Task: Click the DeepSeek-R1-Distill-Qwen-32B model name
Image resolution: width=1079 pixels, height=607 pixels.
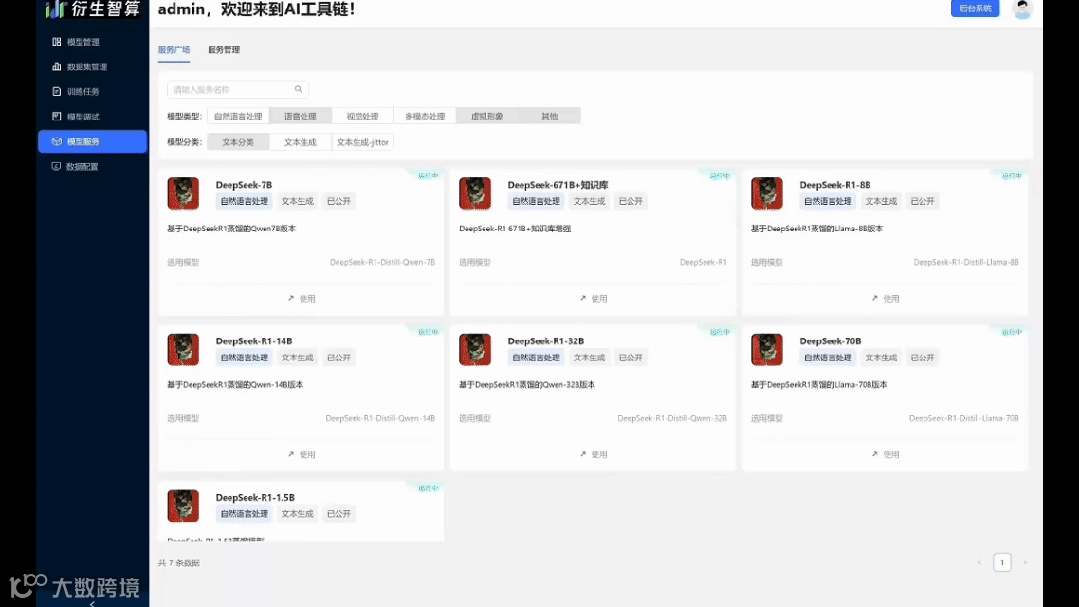Action: 672,418
